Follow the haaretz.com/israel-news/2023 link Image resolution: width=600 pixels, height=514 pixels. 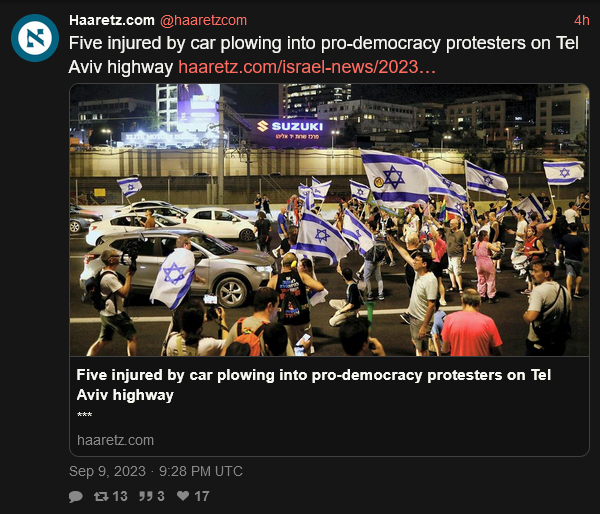coord(307,67)
